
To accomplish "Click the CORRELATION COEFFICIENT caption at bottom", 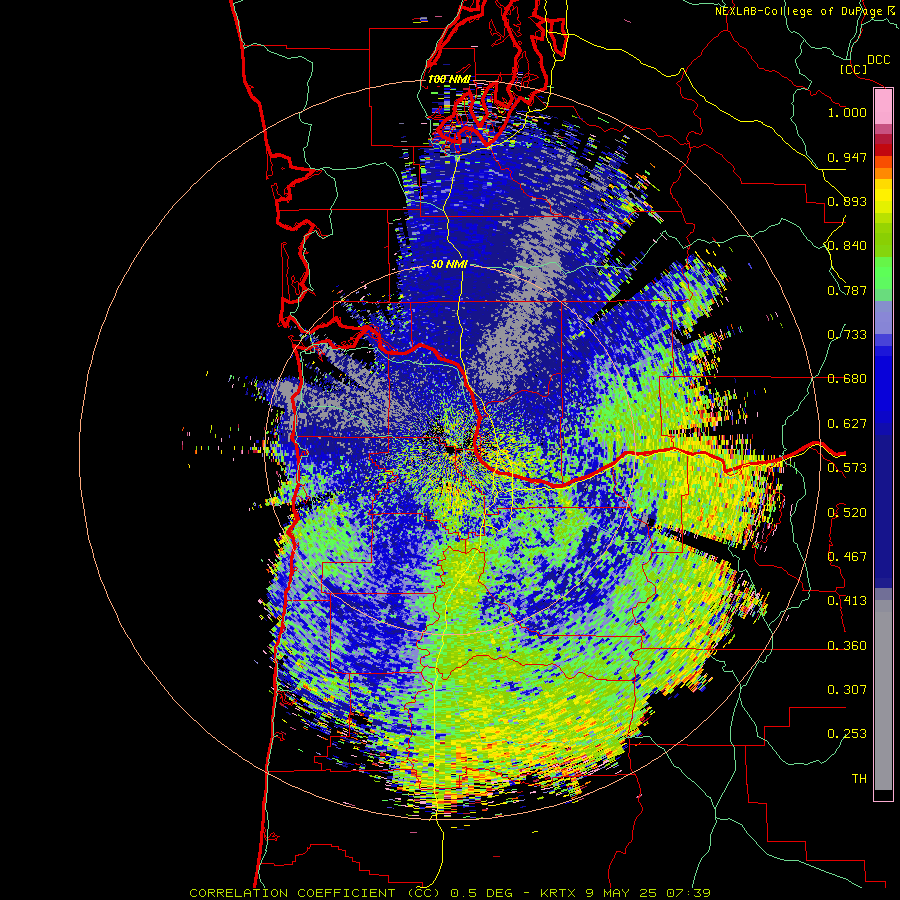I will pyautogui.click(x=450, y=893).
